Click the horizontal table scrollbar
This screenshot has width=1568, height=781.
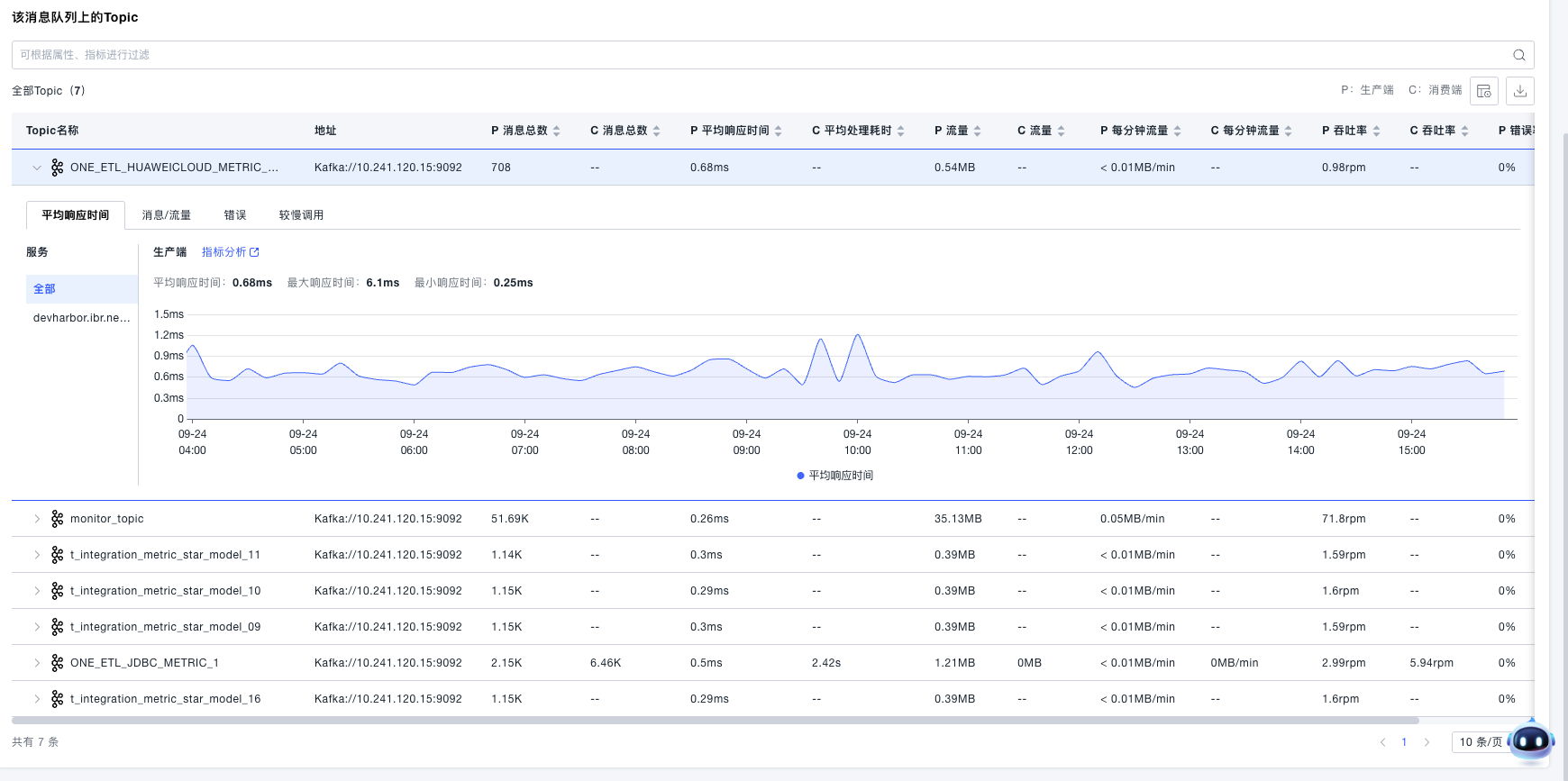coord(715,721)
